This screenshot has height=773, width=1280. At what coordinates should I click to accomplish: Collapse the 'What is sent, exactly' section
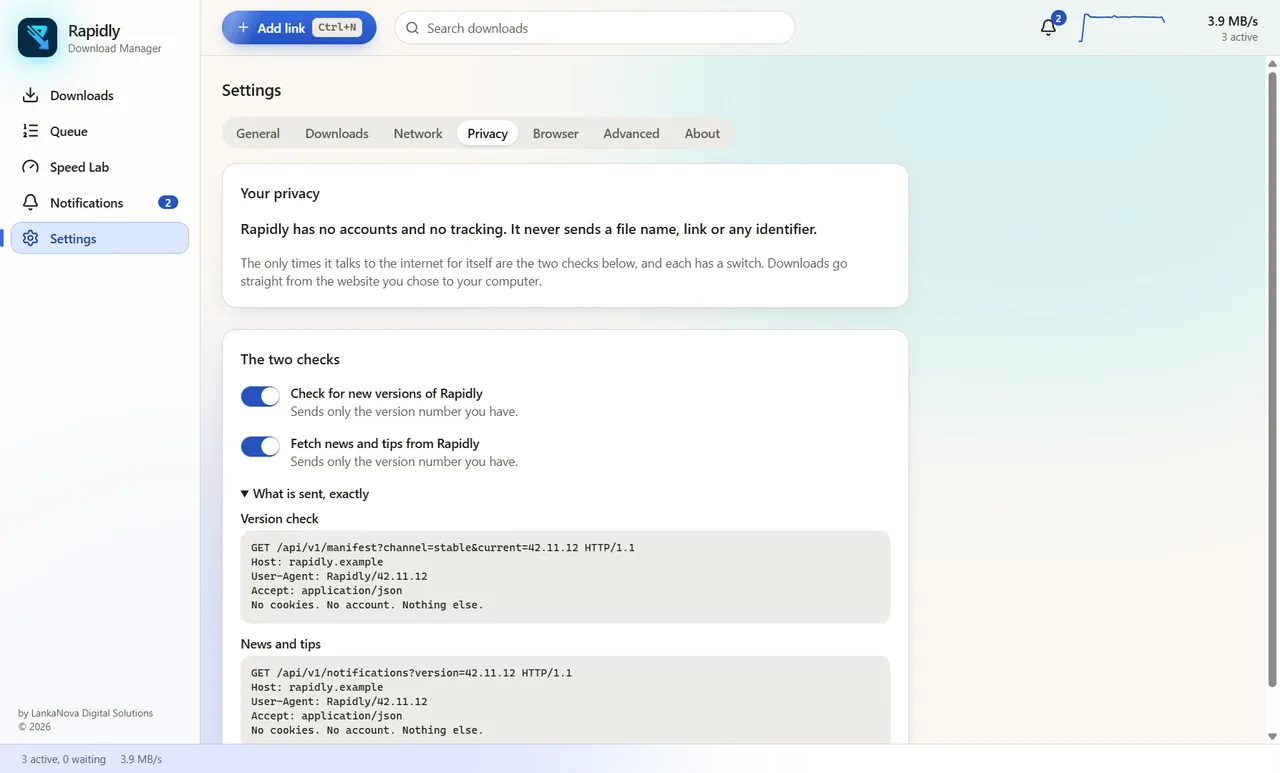pyautogui.click(x=305, y=494)
